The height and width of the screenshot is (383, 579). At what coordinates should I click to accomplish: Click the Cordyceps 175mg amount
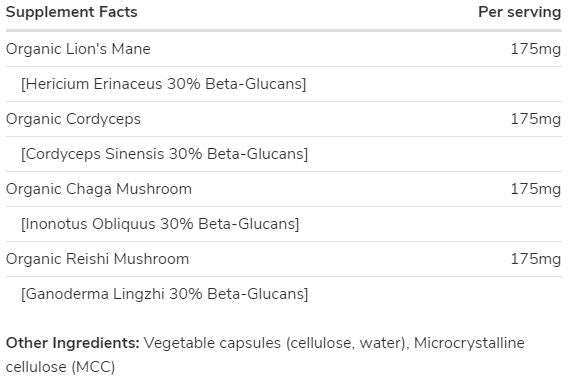tap(536, 119)
